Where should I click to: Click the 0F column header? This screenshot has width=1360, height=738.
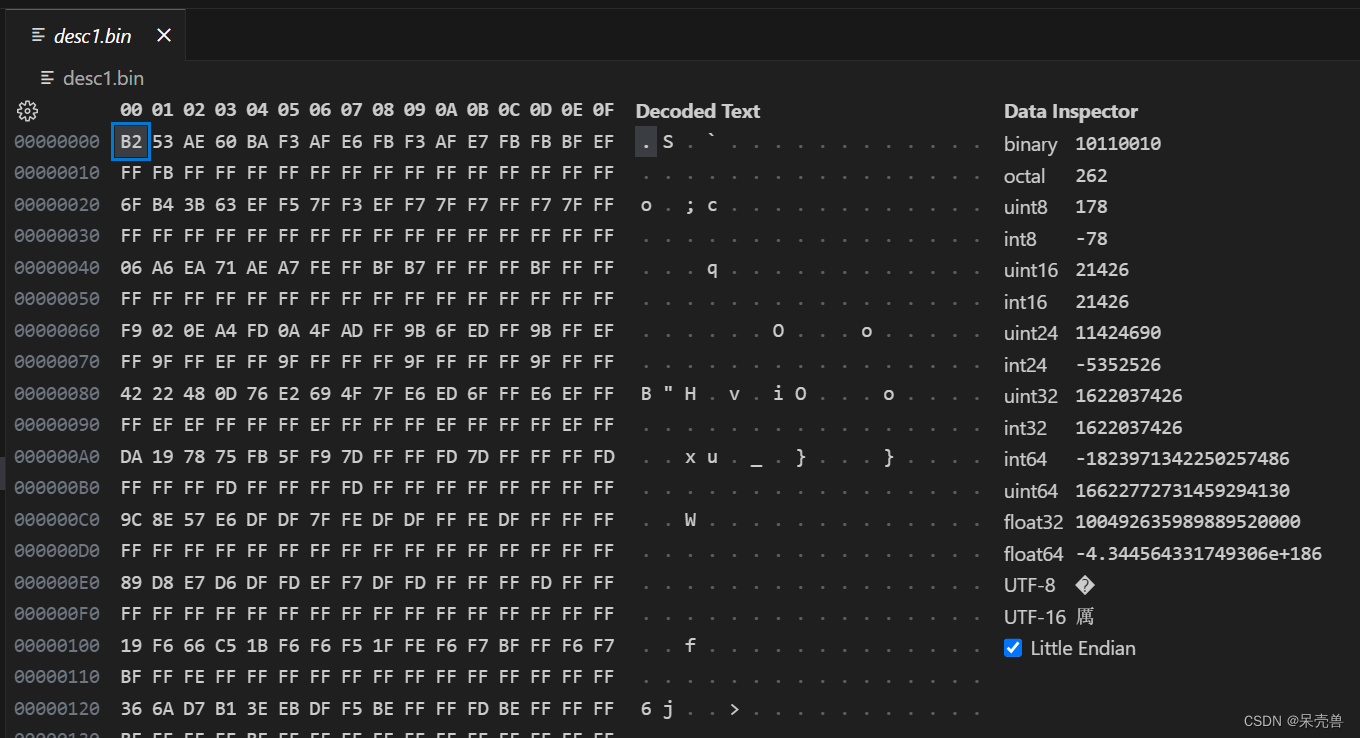coord(603,110)
